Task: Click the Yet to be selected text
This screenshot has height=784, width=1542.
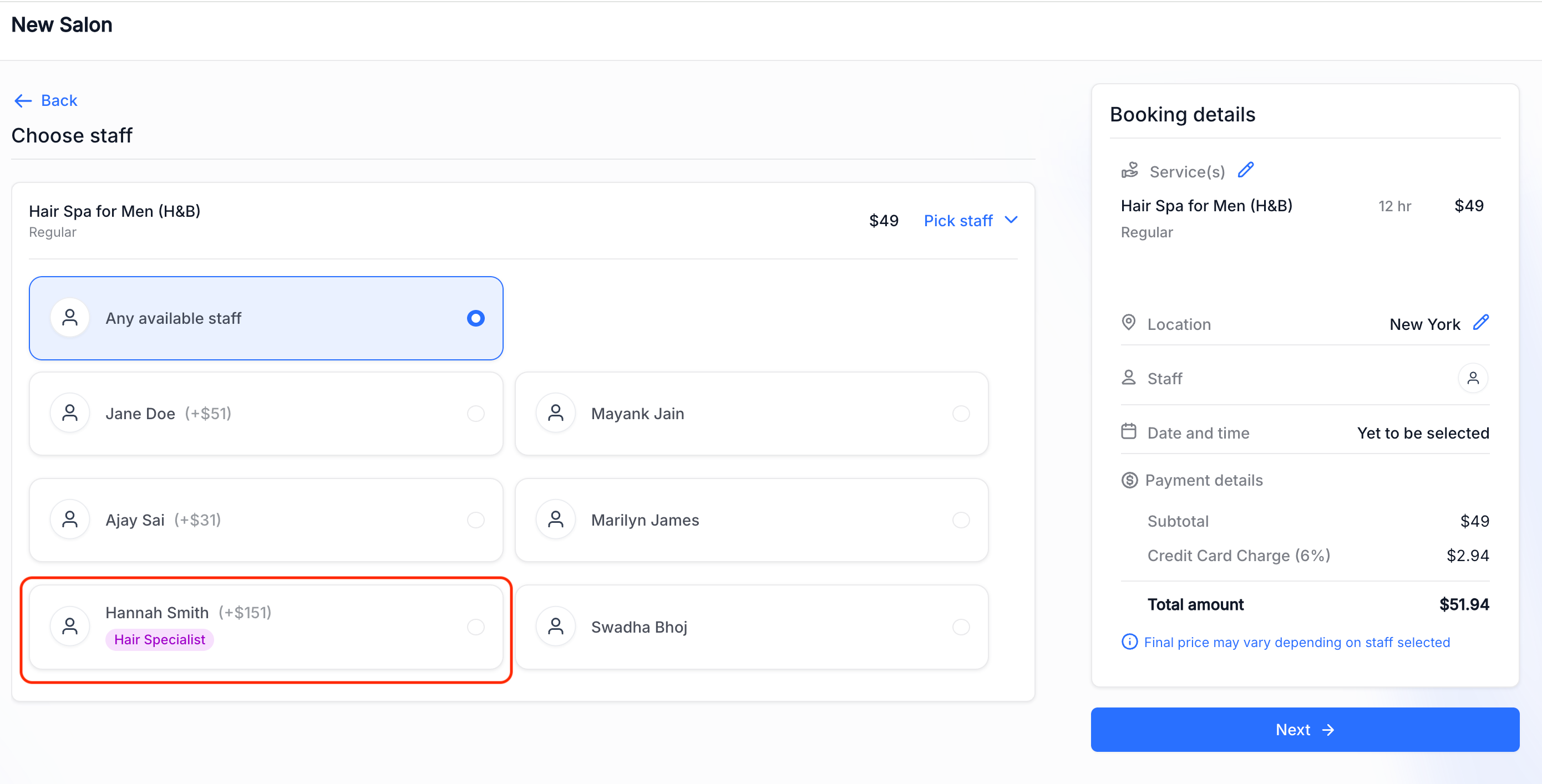Action: [x=1423, y=432]
